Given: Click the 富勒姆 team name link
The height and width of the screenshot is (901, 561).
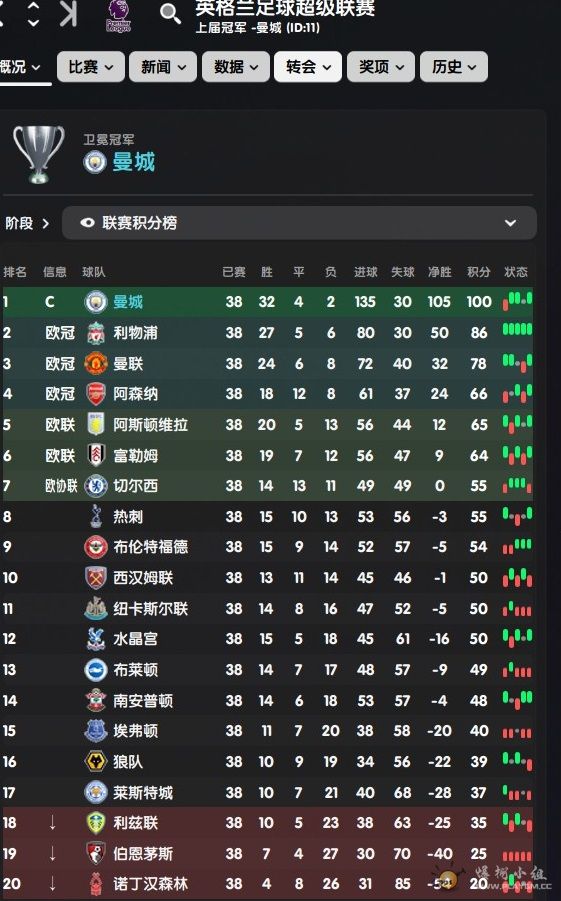Looking at the screenshot, I should click(136, 456).
